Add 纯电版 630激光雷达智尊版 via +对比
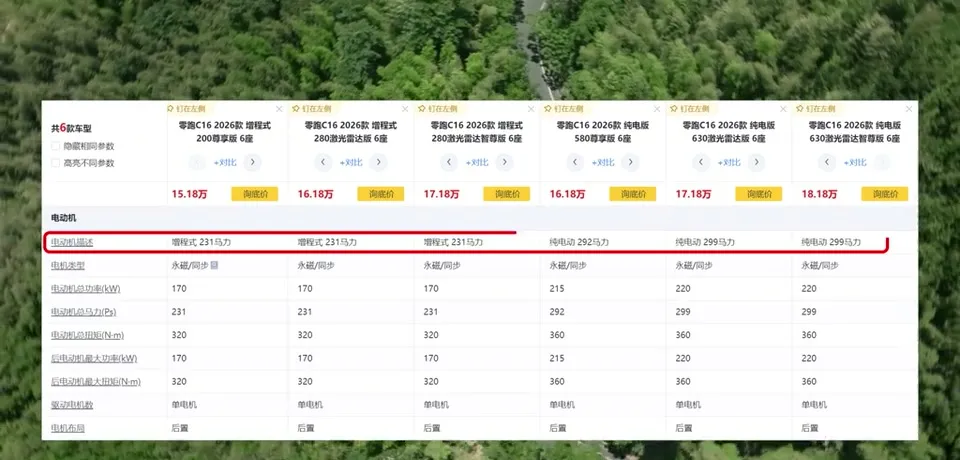This screenshot has width=960, height=460. pos(855,163)
